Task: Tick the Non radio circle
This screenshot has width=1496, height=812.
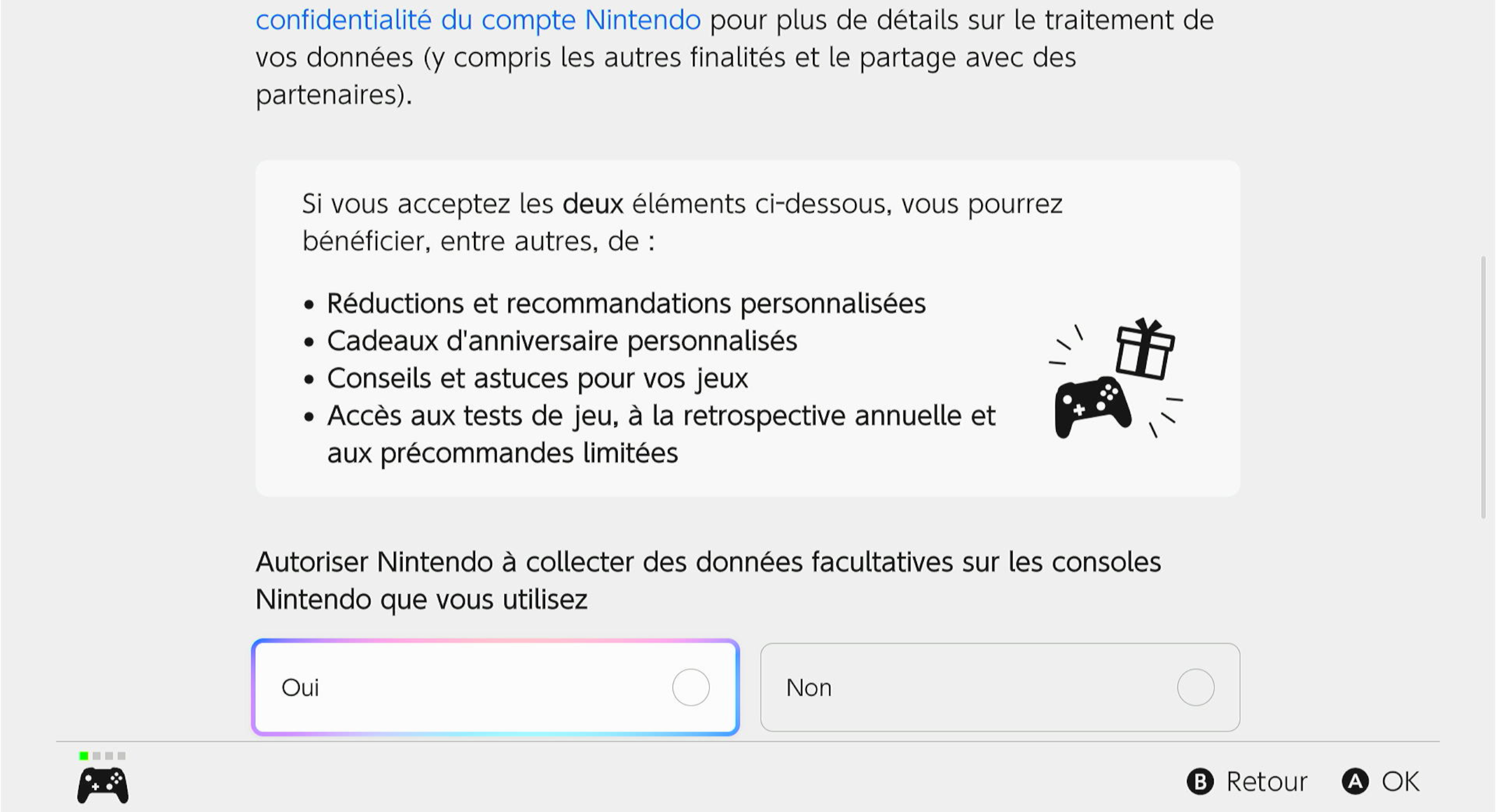Action: tap(1196, 688)
